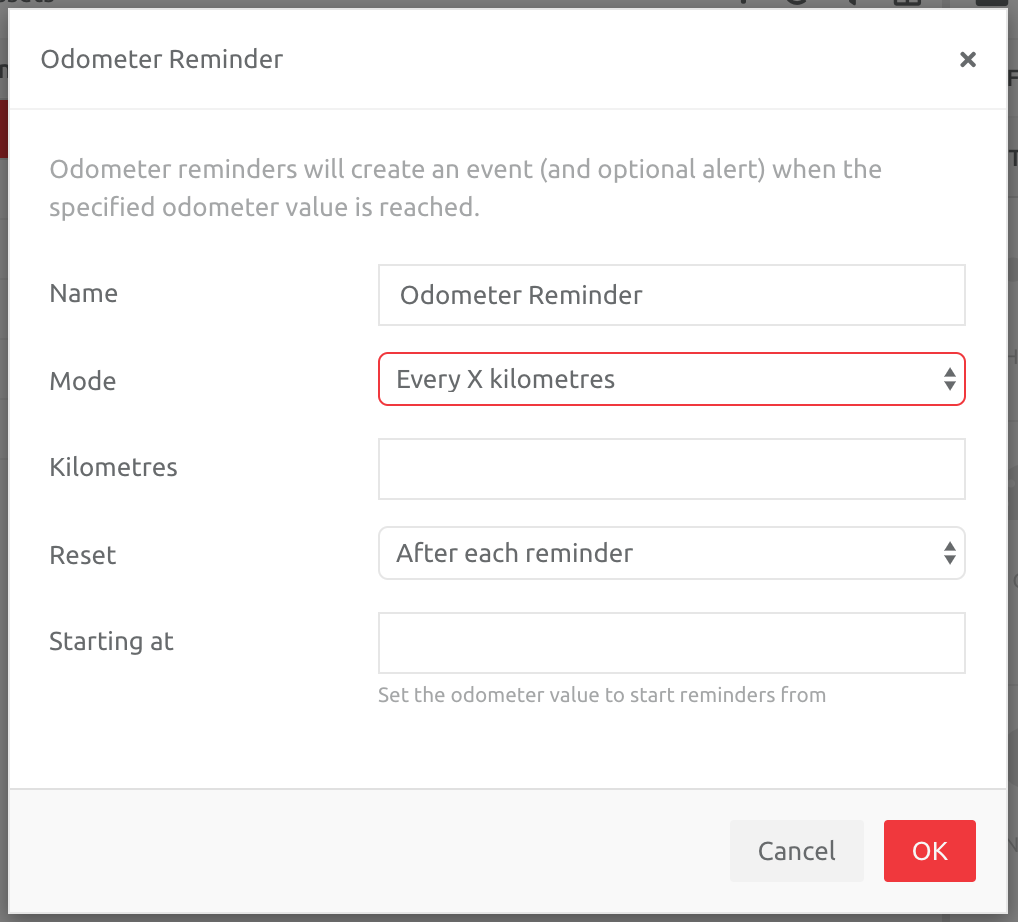Click the reminder description paragraph text

point(465,188)
